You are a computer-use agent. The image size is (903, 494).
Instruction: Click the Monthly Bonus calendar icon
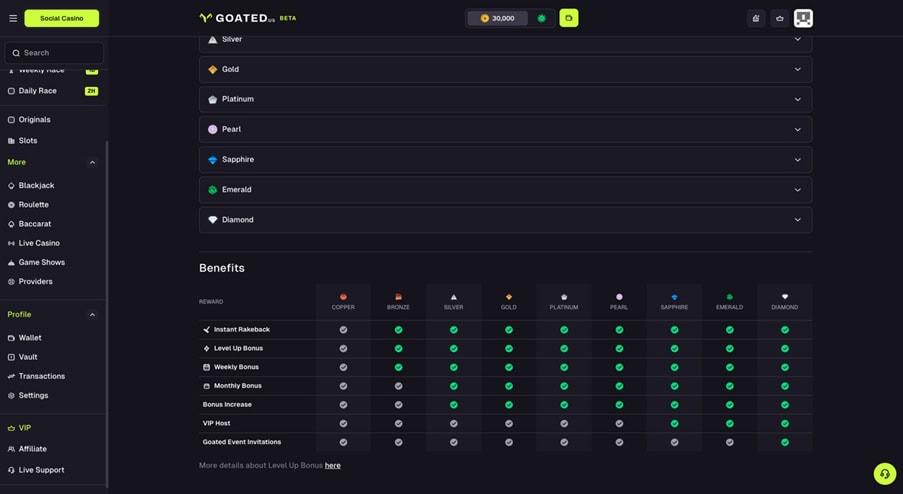tap(206, 386)
